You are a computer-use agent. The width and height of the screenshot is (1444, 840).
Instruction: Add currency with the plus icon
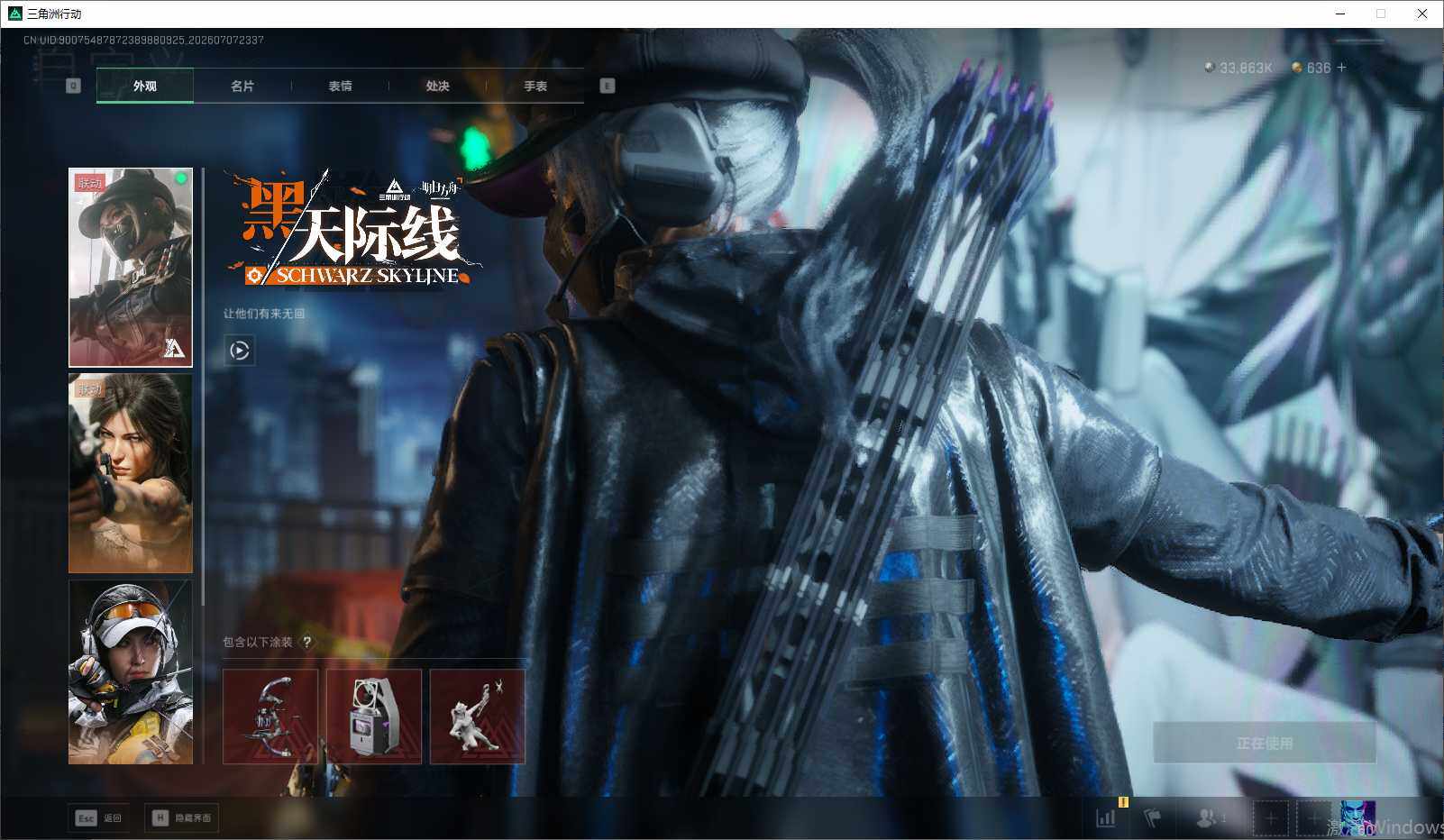[1341, 68]
